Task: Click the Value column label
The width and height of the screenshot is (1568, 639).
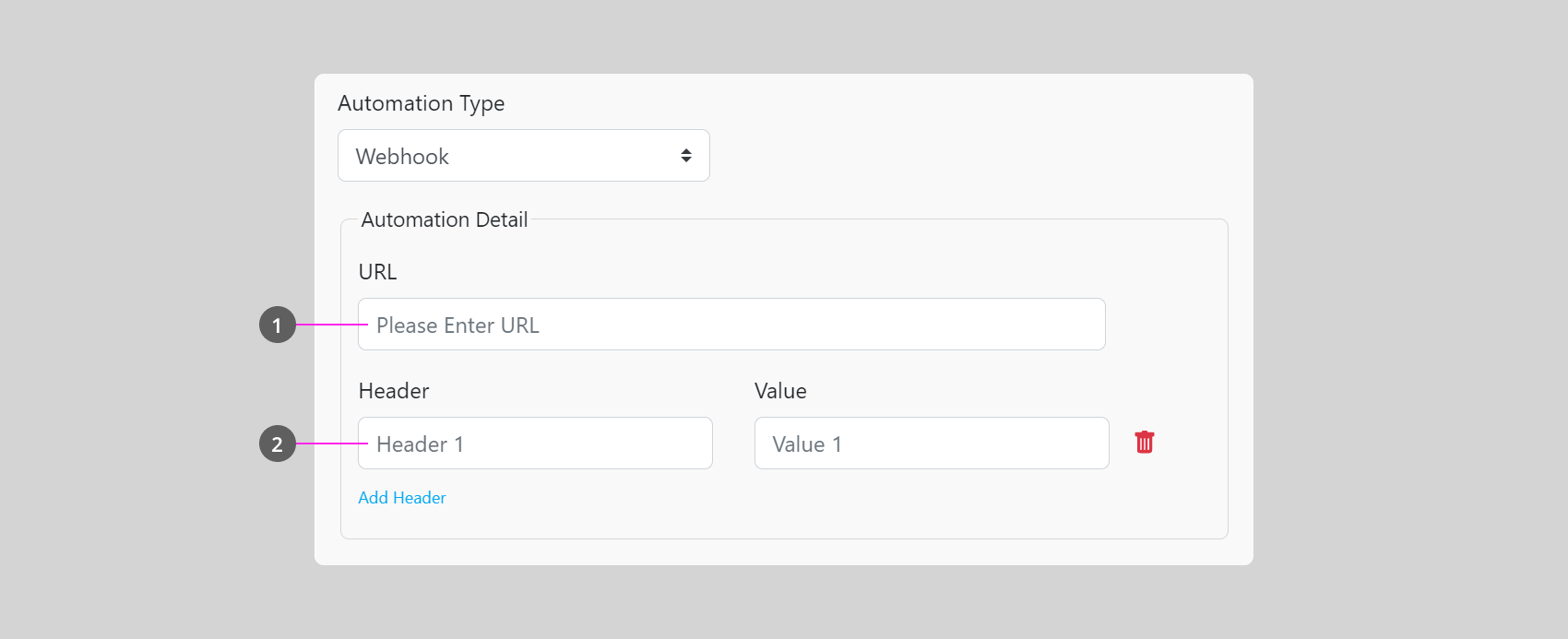Action: click(780, 391)
